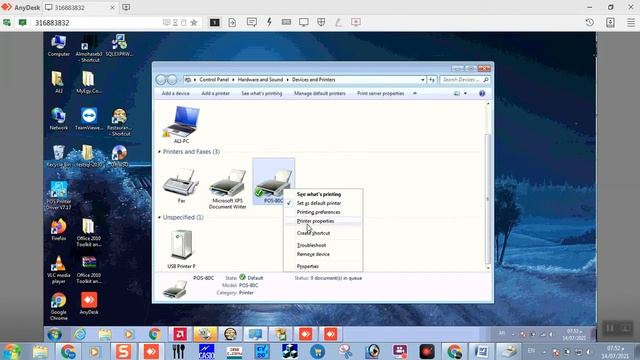
Task: Click Add a device in toolbar
Action: point(176,93)
